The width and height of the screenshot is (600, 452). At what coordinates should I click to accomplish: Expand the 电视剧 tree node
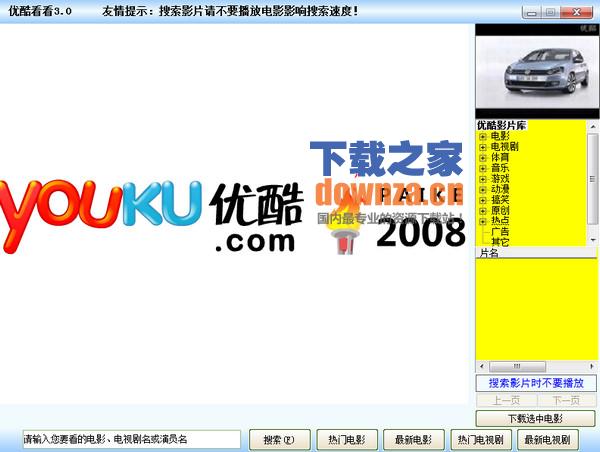(483, 147)
